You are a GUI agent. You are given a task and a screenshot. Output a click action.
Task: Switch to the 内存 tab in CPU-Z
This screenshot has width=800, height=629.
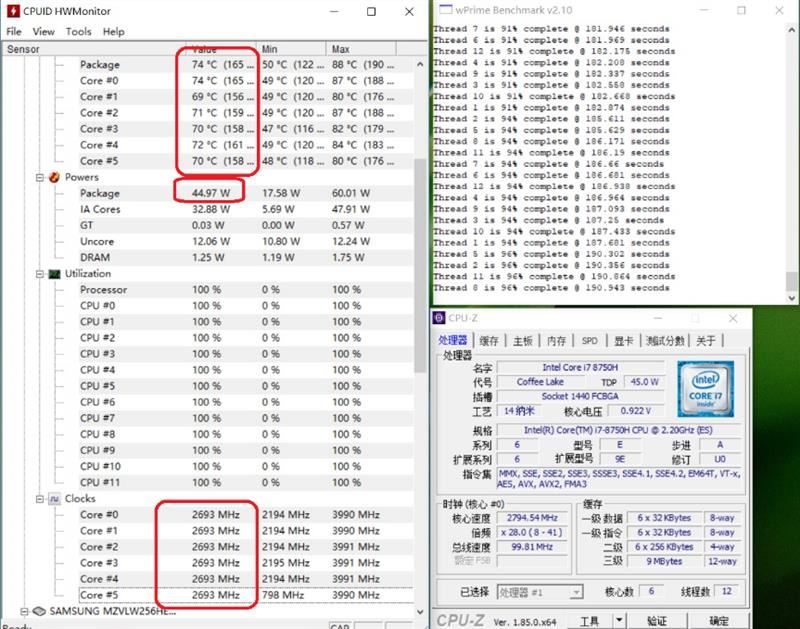click(556, 341)
